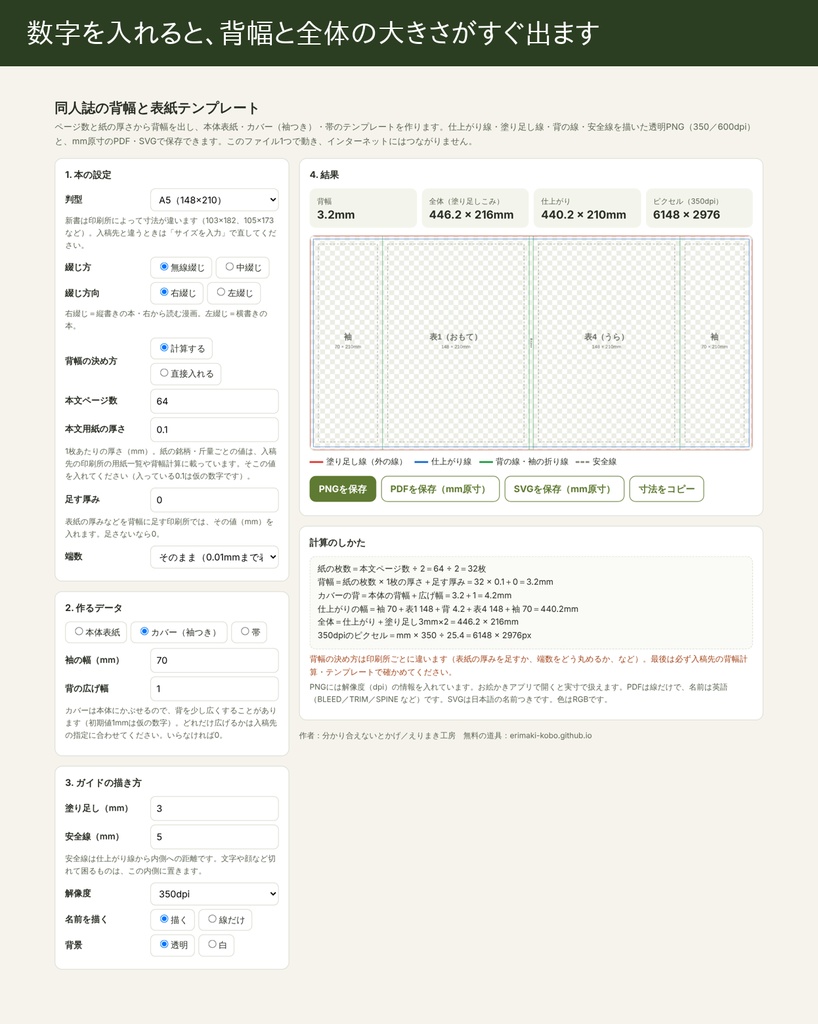The width and height of the screenshot is (818, 1024).
Task: Select 線だけ for name drawing
Action: (x=225, y=920)
